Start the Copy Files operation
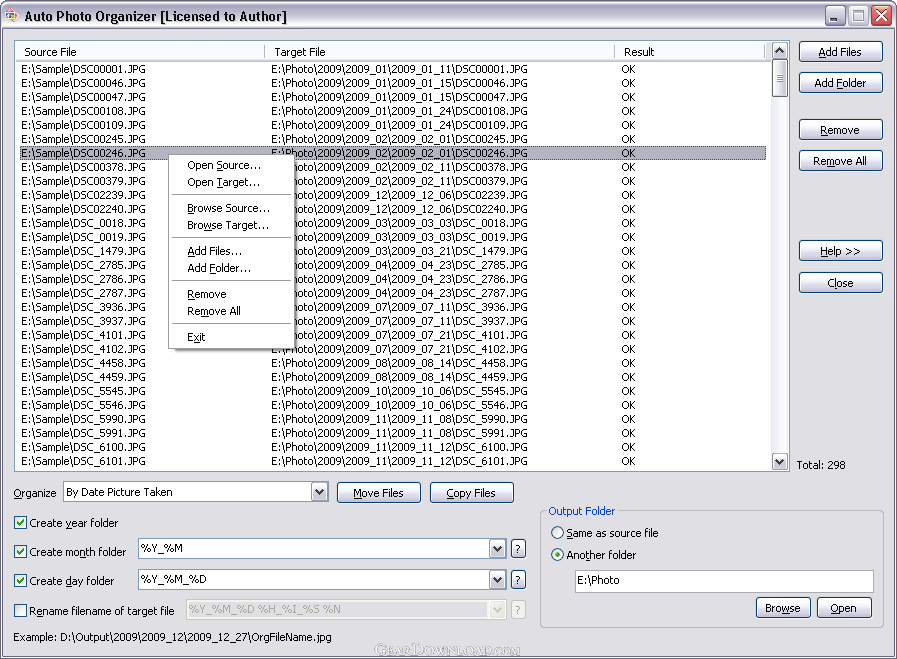Viewport: 897px width, 659px height. click(471, 493)
